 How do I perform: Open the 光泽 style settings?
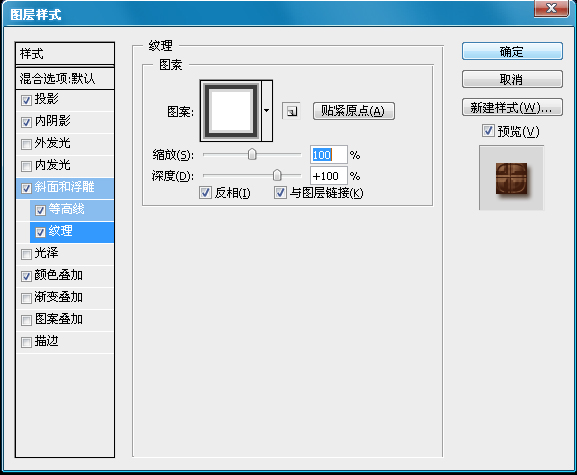click(46, 253)
